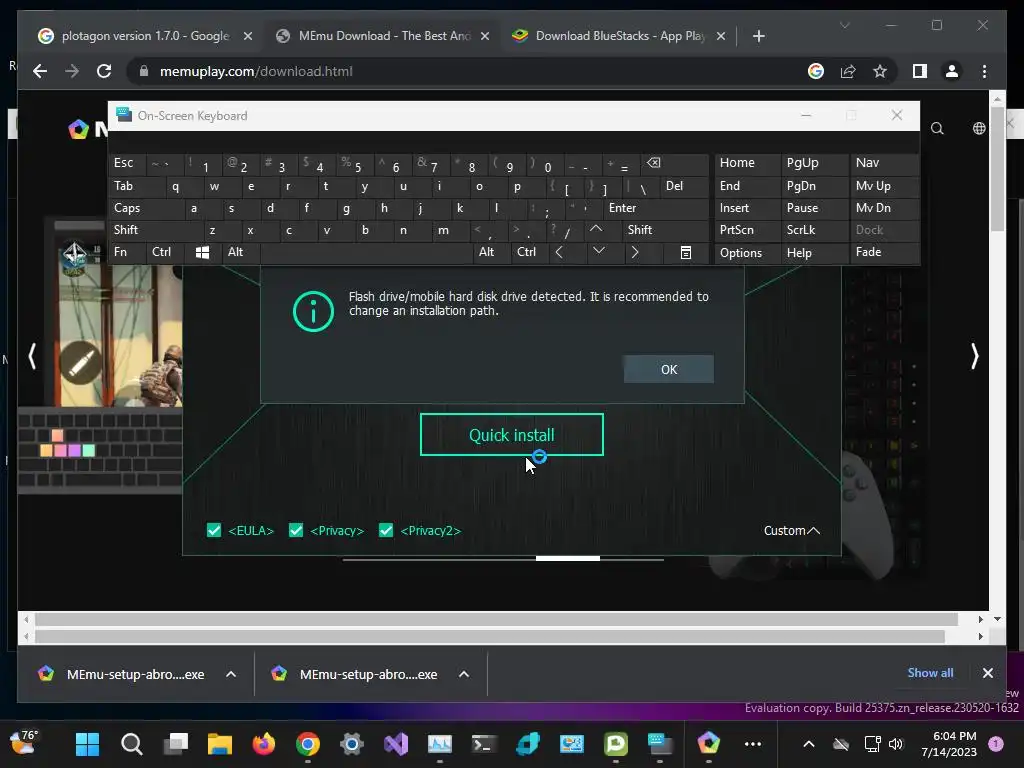Open Terminal from taskbar
This screenshot has height=768, width=1024.
(x=484, y=743)
